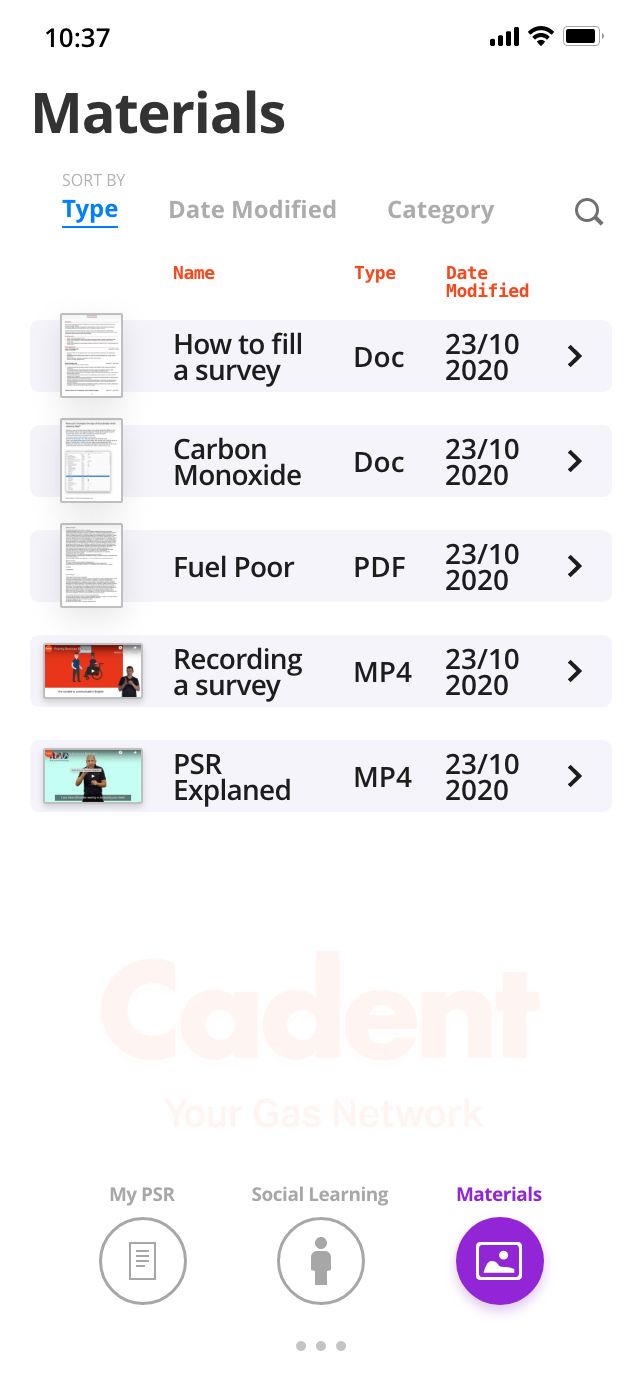Screen dimensions: 642x1390
Task: Open the Fuel Poor PDF thumbnail
Action: click(x=91, y=565)
